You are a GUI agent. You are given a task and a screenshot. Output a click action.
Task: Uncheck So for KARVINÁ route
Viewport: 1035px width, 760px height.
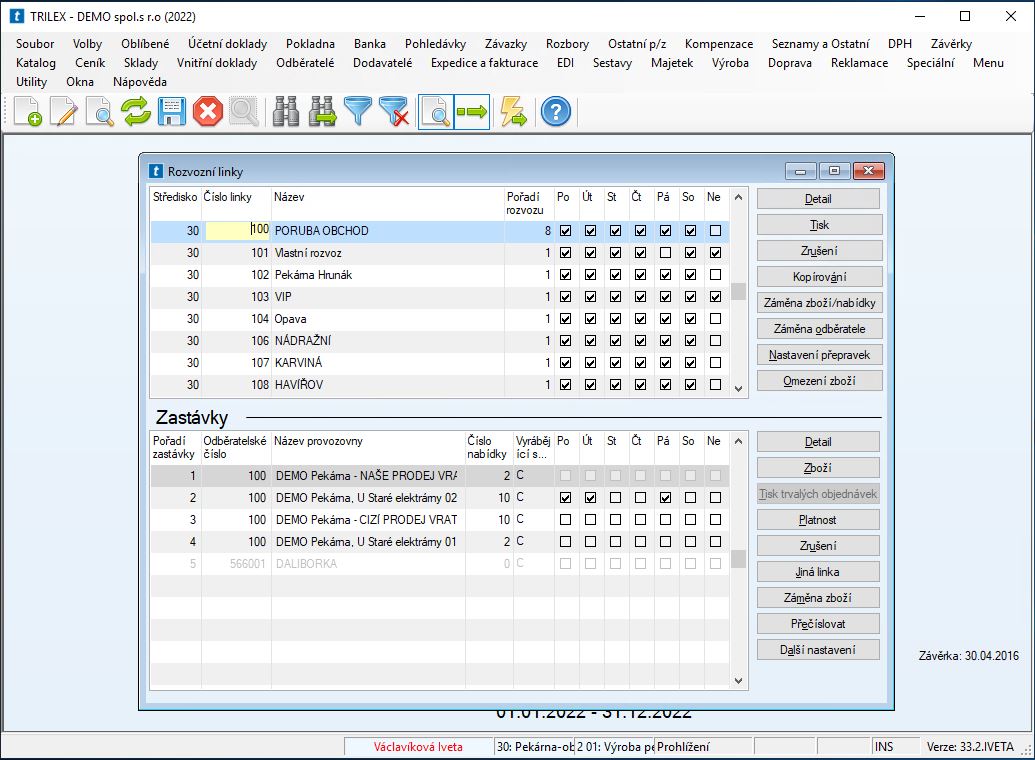pyautogui.click(x=690, y=363)
